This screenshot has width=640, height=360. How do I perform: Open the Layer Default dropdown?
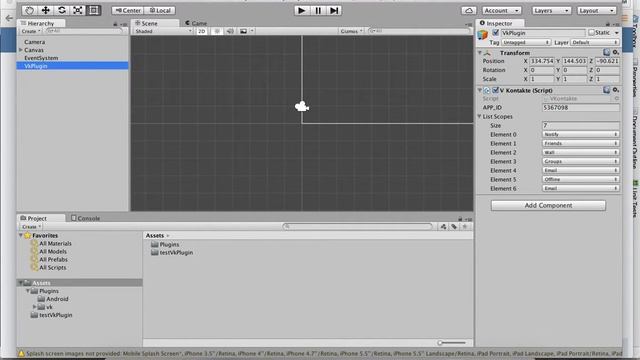[x=595, y=42]
